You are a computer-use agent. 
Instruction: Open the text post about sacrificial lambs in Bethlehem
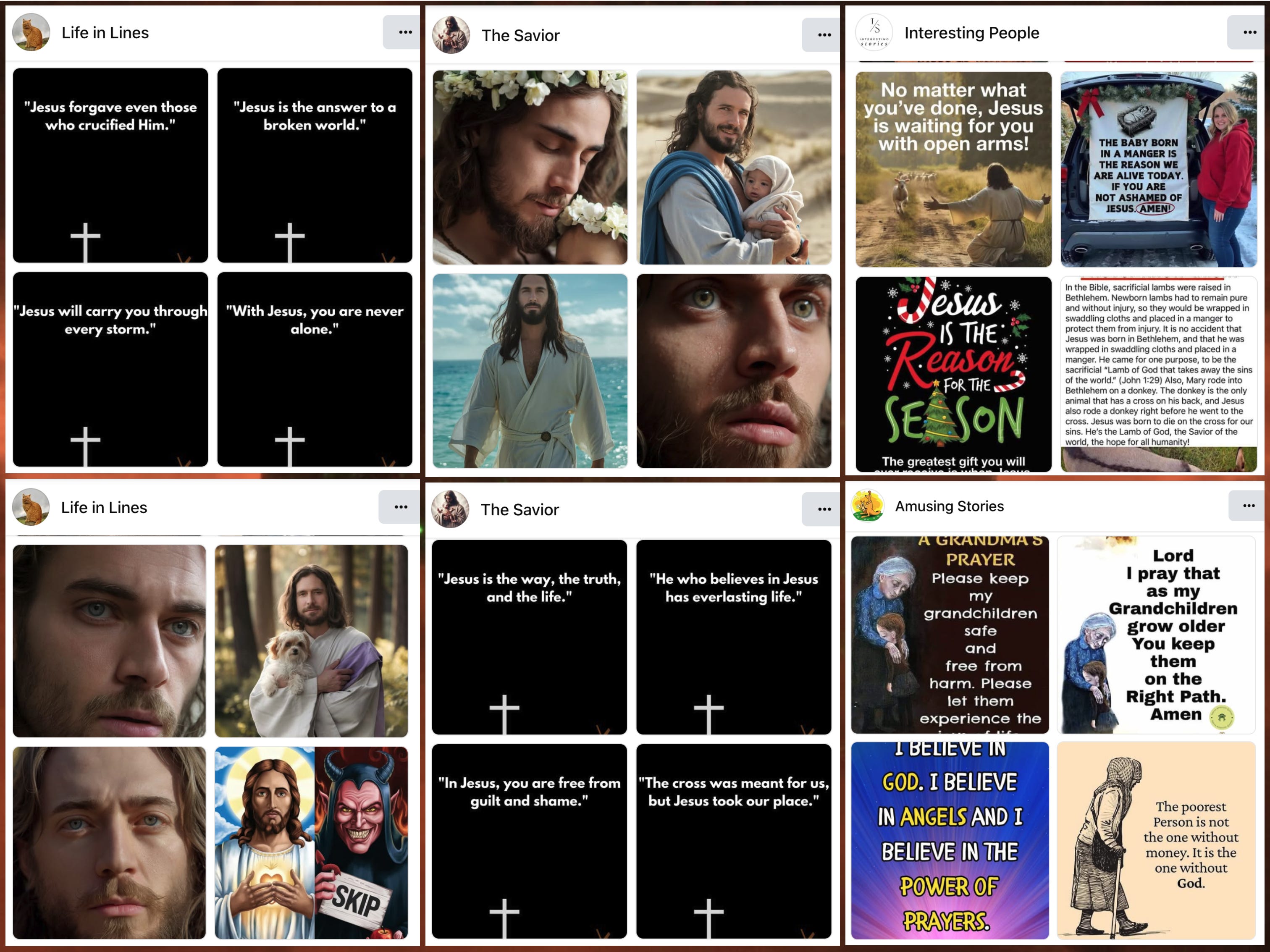point(1159,374)
